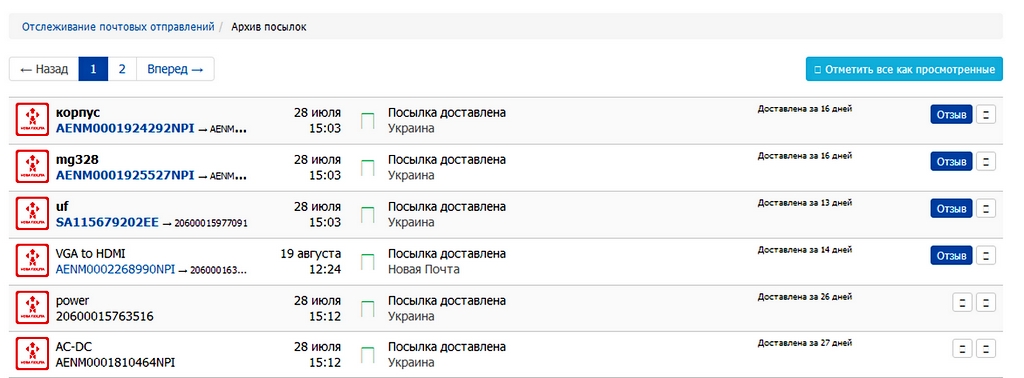This screenshot has height=378, width=1024.
Task: Click the carrier logo in the uf row
Action: [32, 214]
